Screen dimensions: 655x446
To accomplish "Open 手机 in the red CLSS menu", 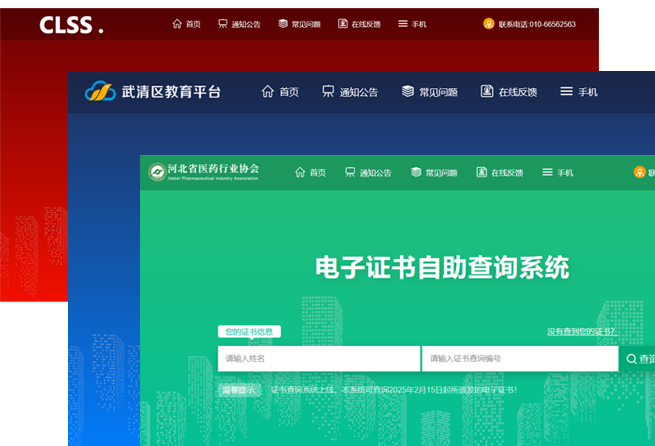I will tap(412, 24).
